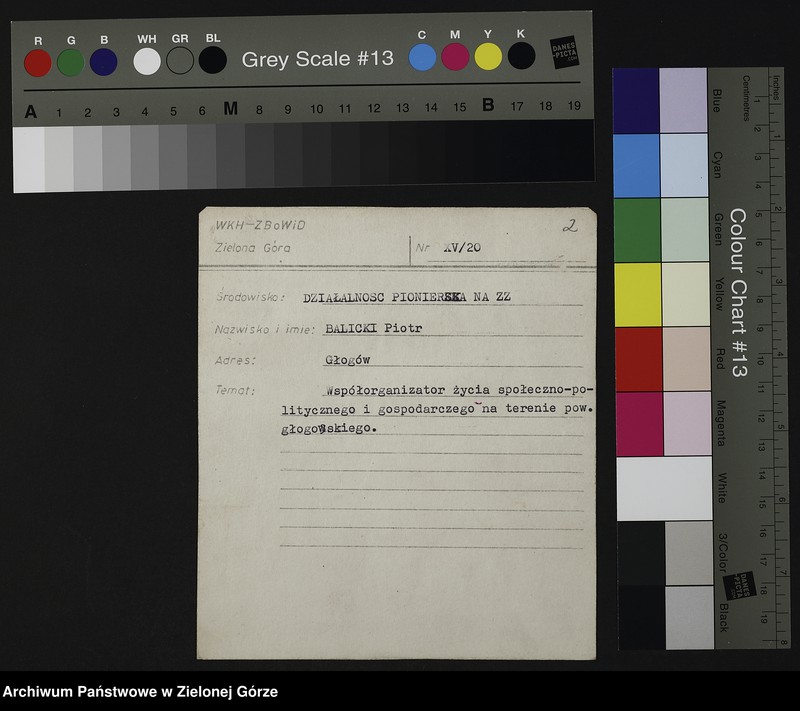This screenshot has height=711, width=800.
Task: Click the saturated green colour chart patch
Action: (636, 230)
